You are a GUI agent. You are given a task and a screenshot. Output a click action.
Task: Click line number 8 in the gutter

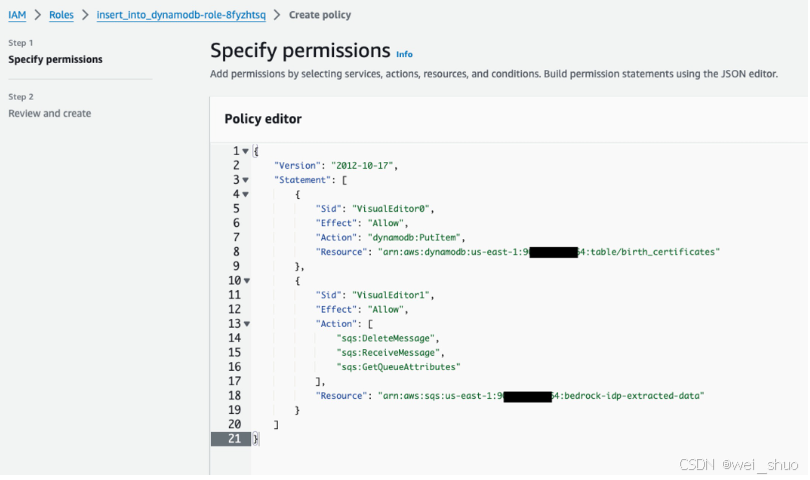236,252
